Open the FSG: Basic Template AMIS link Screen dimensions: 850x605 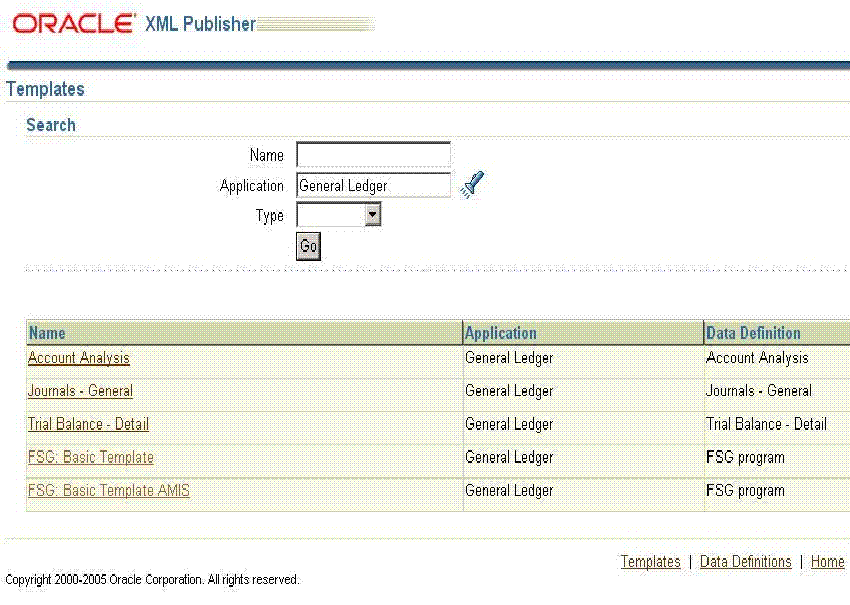tap(108, 490)
